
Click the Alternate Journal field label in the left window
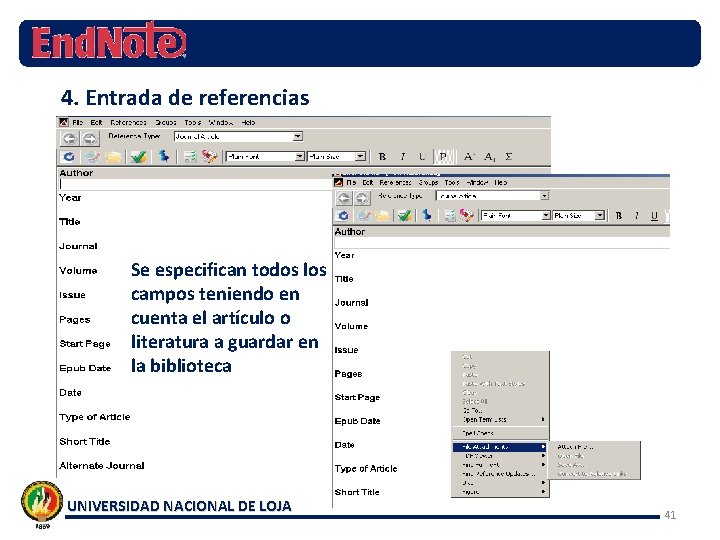[101, 466]
